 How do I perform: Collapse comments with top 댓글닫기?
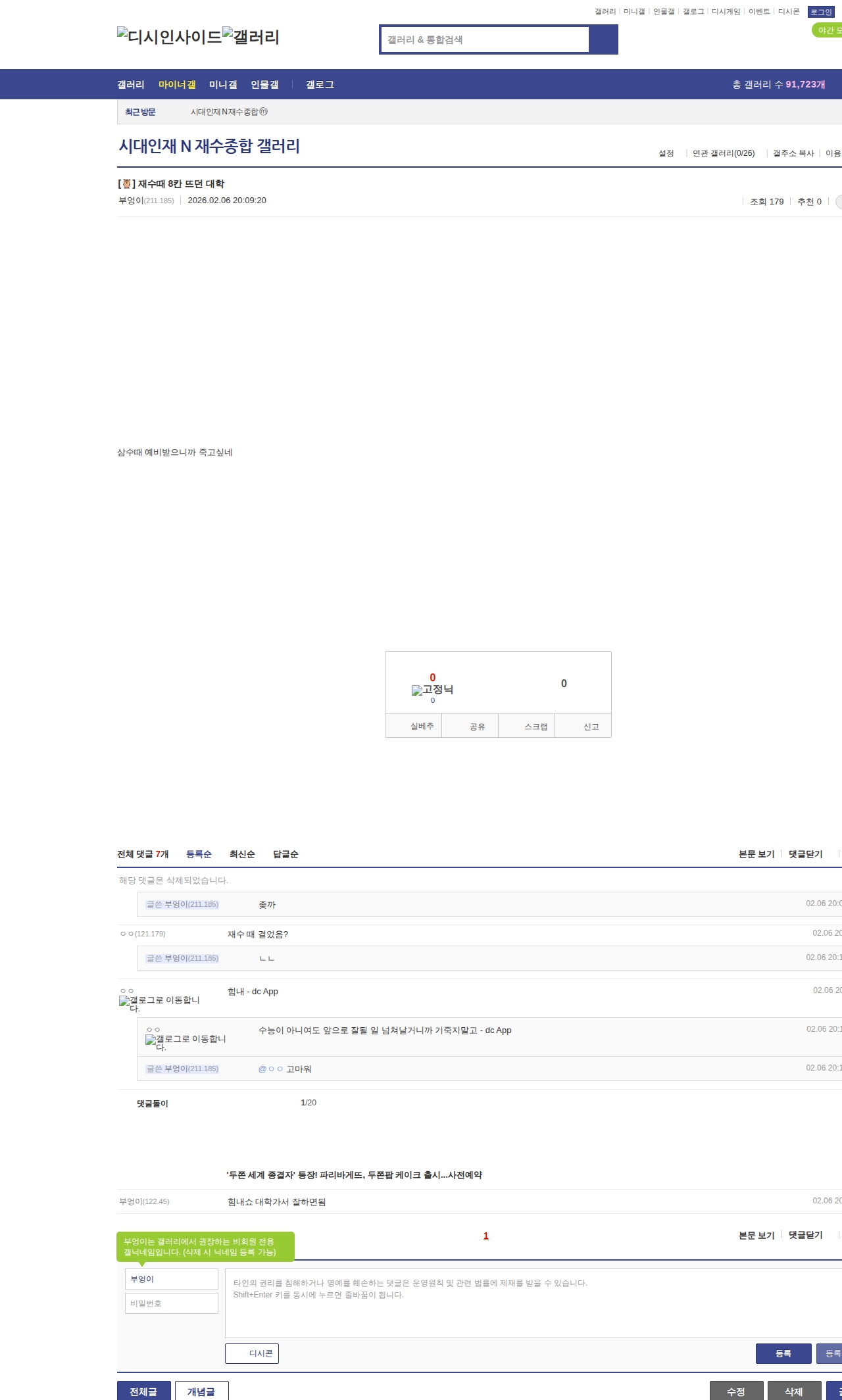coord(805,854)
